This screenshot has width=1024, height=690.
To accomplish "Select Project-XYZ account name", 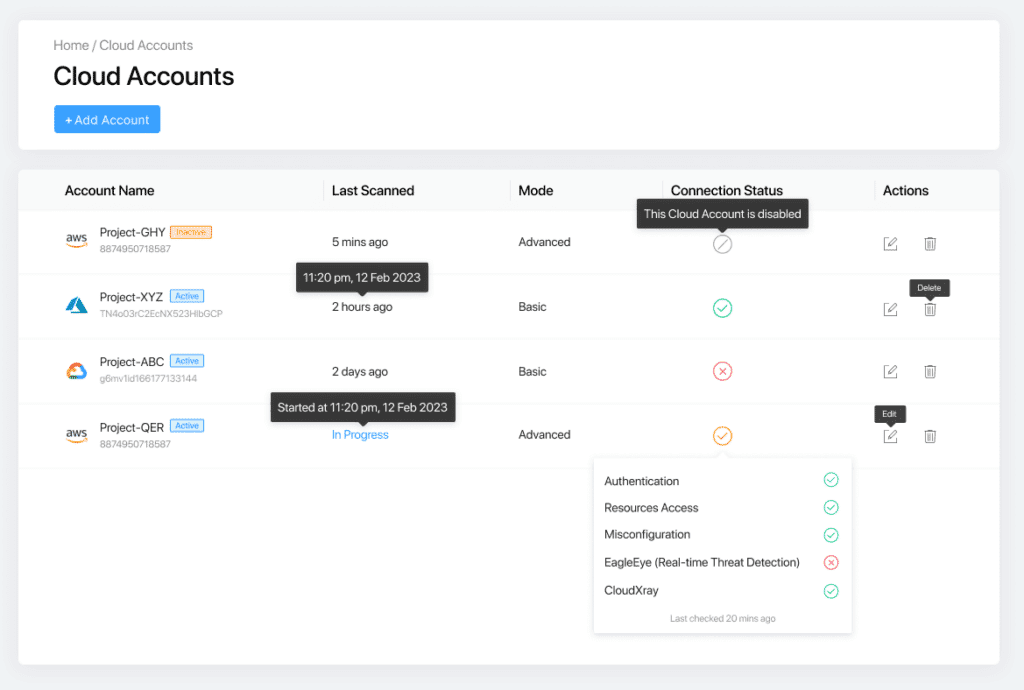I will 131,296.
